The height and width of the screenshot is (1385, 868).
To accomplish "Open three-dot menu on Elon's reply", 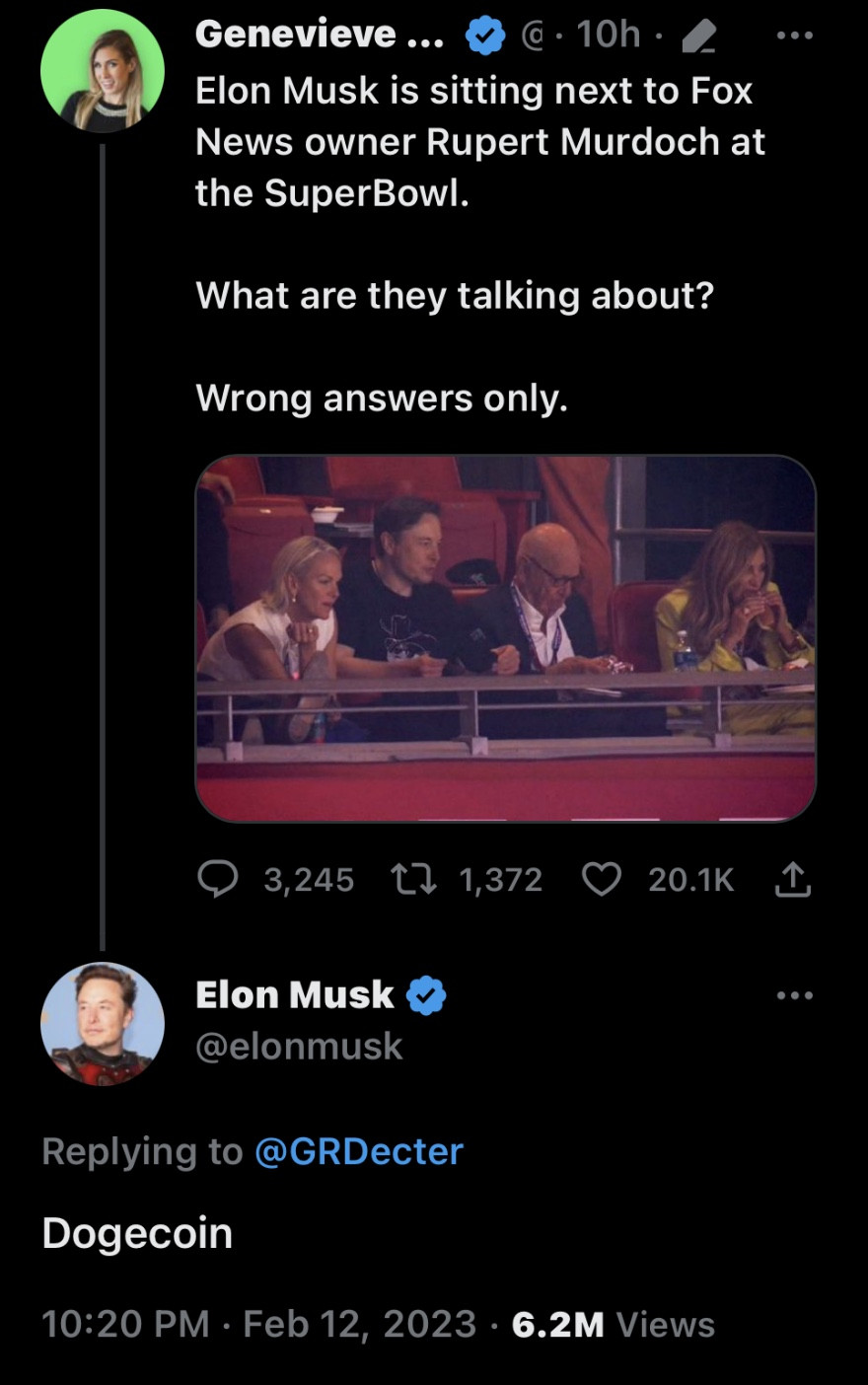I will [794, 995].
